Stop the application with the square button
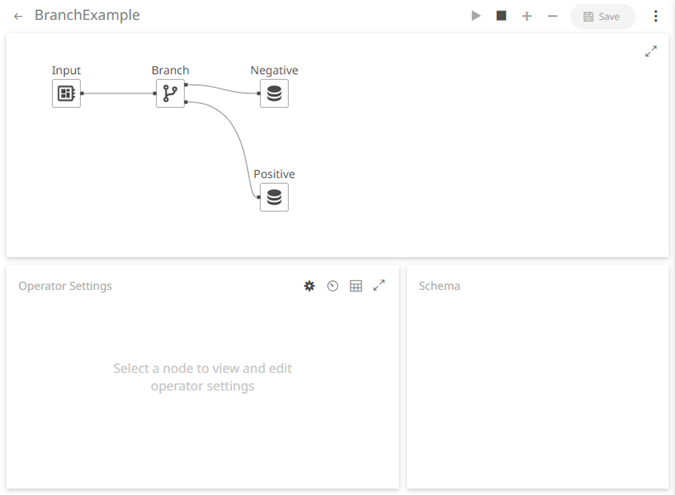The width and height of the screenshot is (675, 495). tap(501, 16)
